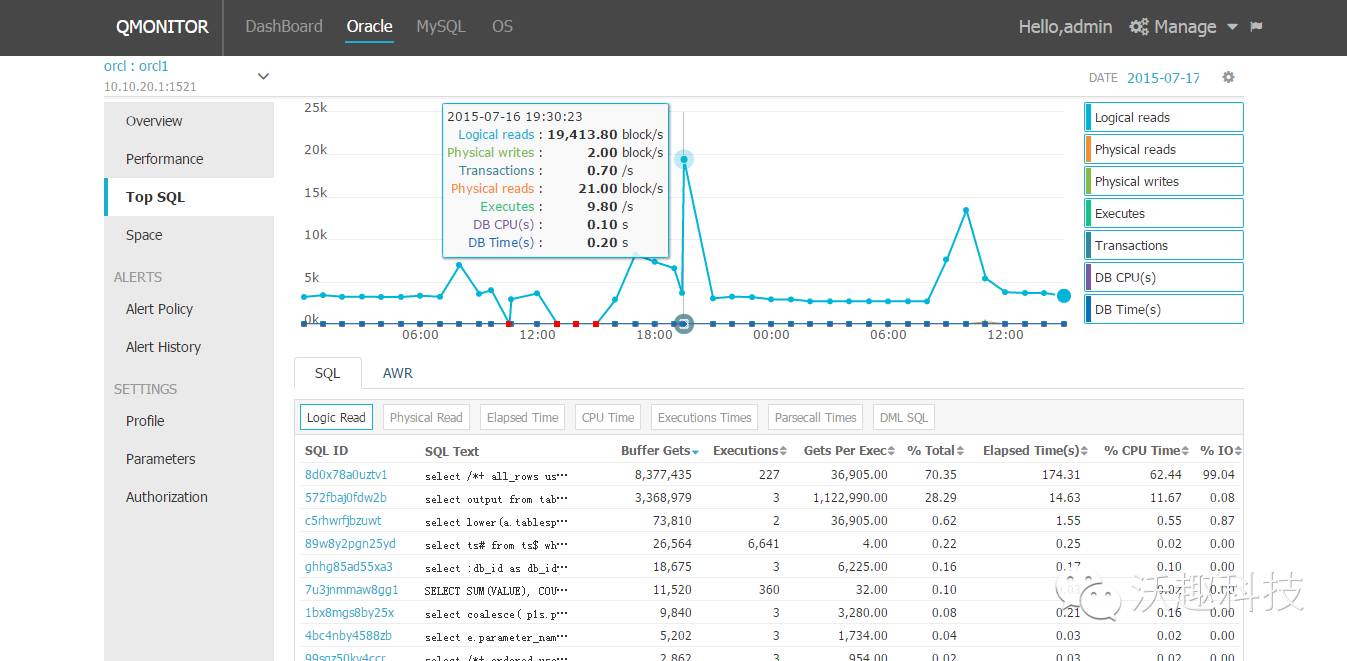Open SQL ID 1bx8mgs8by25x
This screenshot has width=1347, height=661.
349,613
